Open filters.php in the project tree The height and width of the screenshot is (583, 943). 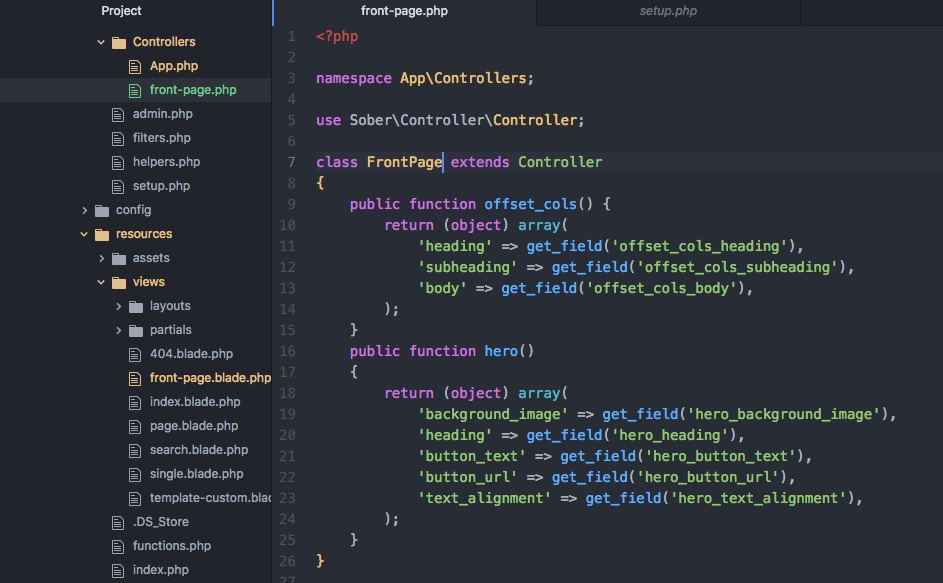coord(161,138)
